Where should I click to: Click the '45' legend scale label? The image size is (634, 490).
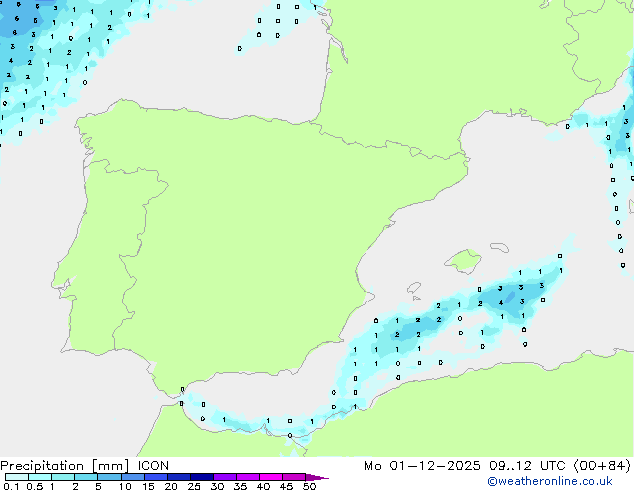tap(286, 486)
